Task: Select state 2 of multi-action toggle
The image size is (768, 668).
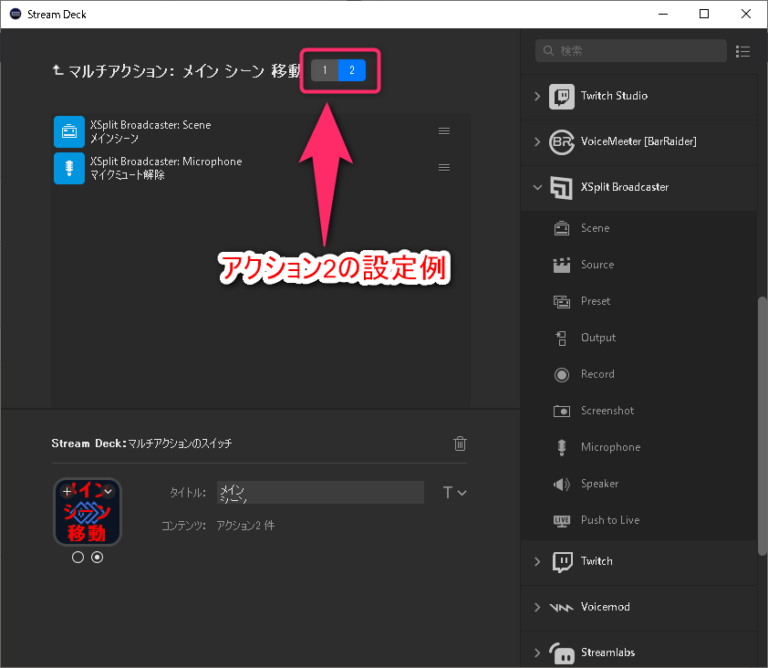Action: click(x=352, y=70)
